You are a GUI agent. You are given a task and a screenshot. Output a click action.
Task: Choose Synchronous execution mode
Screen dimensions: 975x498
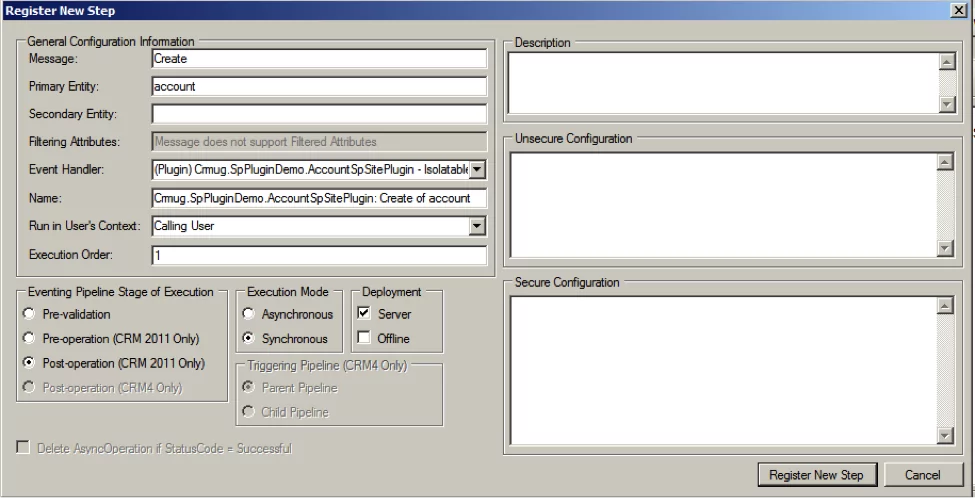pyautogui.click(x=248, y=338)
